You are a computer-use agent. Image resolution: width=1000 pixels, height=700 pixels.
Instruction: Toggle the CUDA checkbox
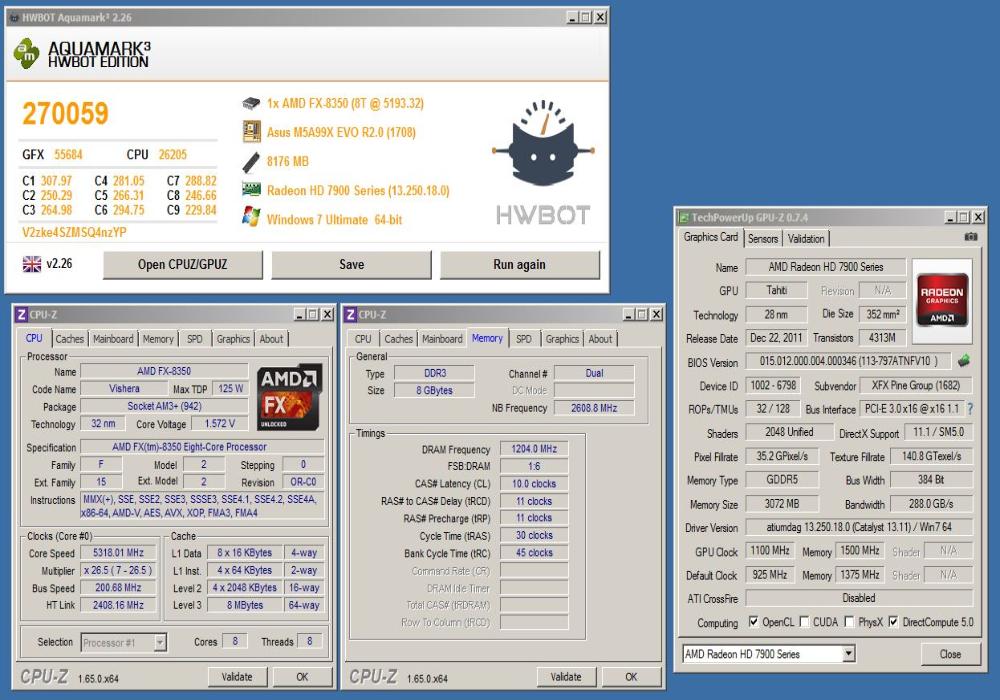pyautogui.click(x=804, y=622)
